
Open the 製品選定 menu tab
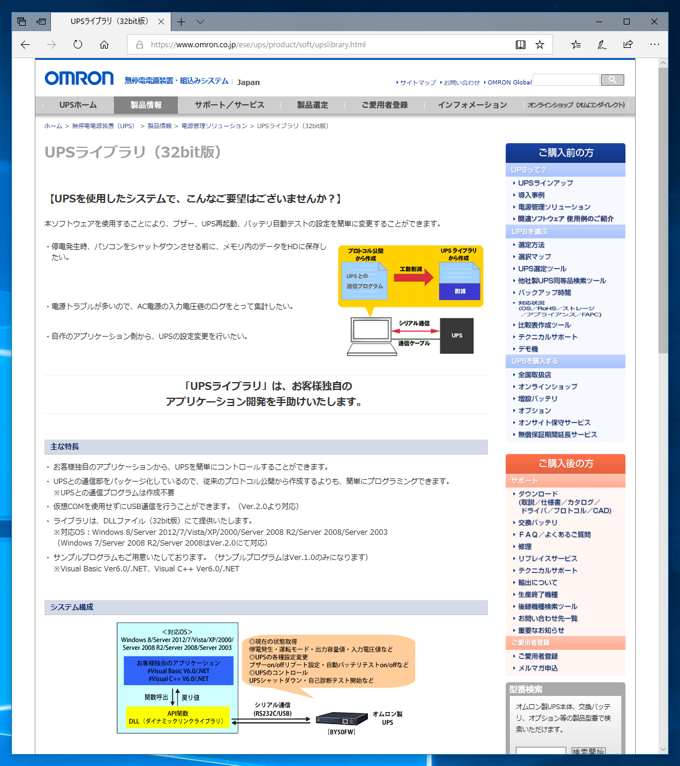pos(313,105)
